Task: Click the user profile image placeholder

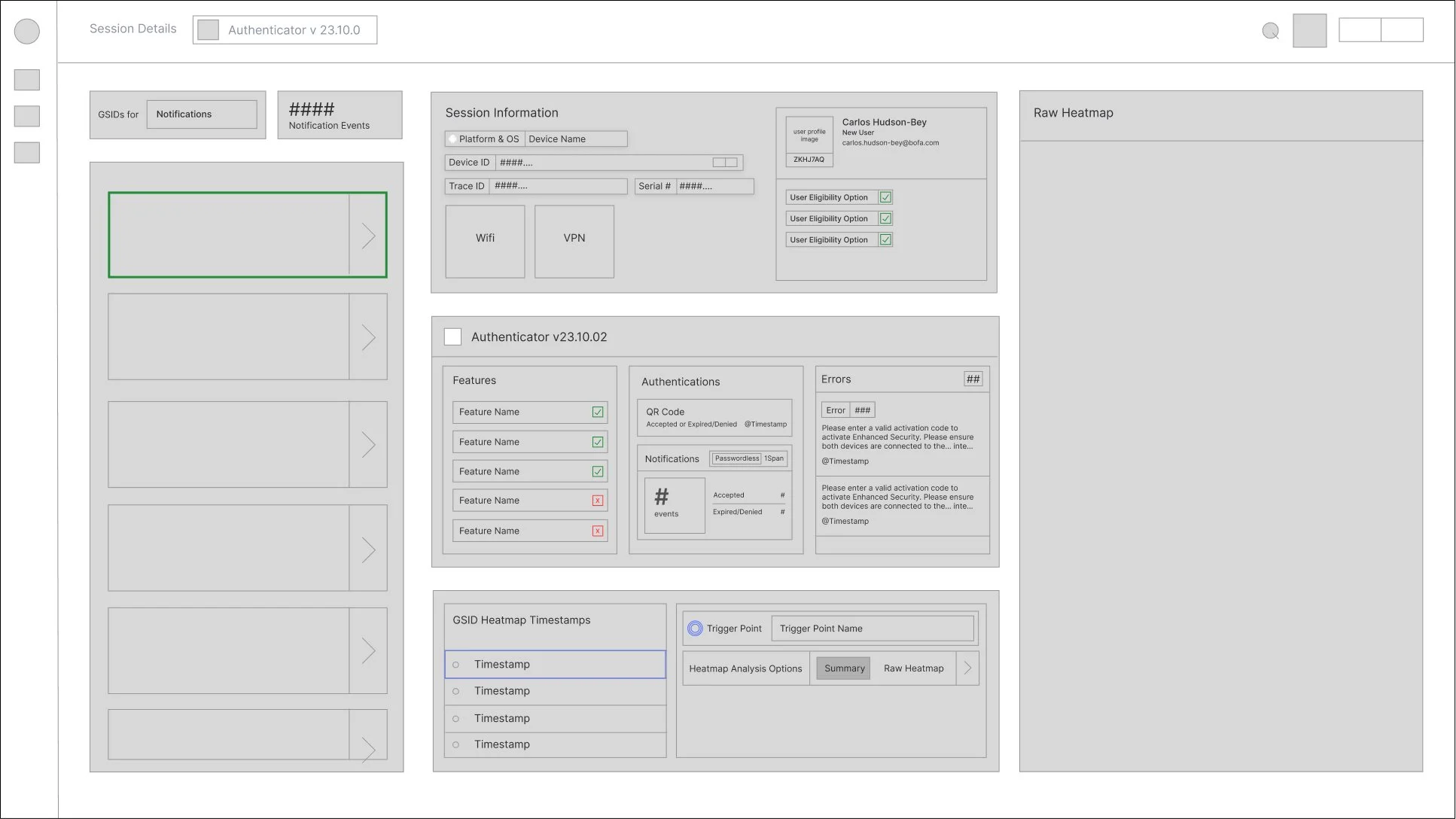Action: click(x=809, y=135)
